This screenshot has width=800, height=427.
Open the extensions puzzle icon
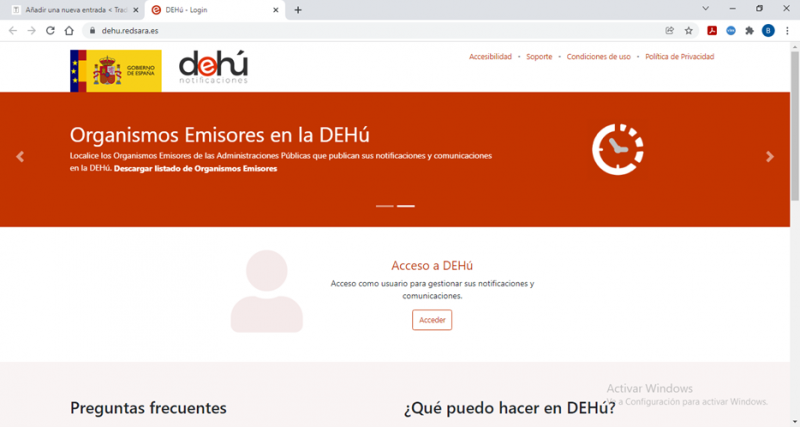[x=749, y=31]
